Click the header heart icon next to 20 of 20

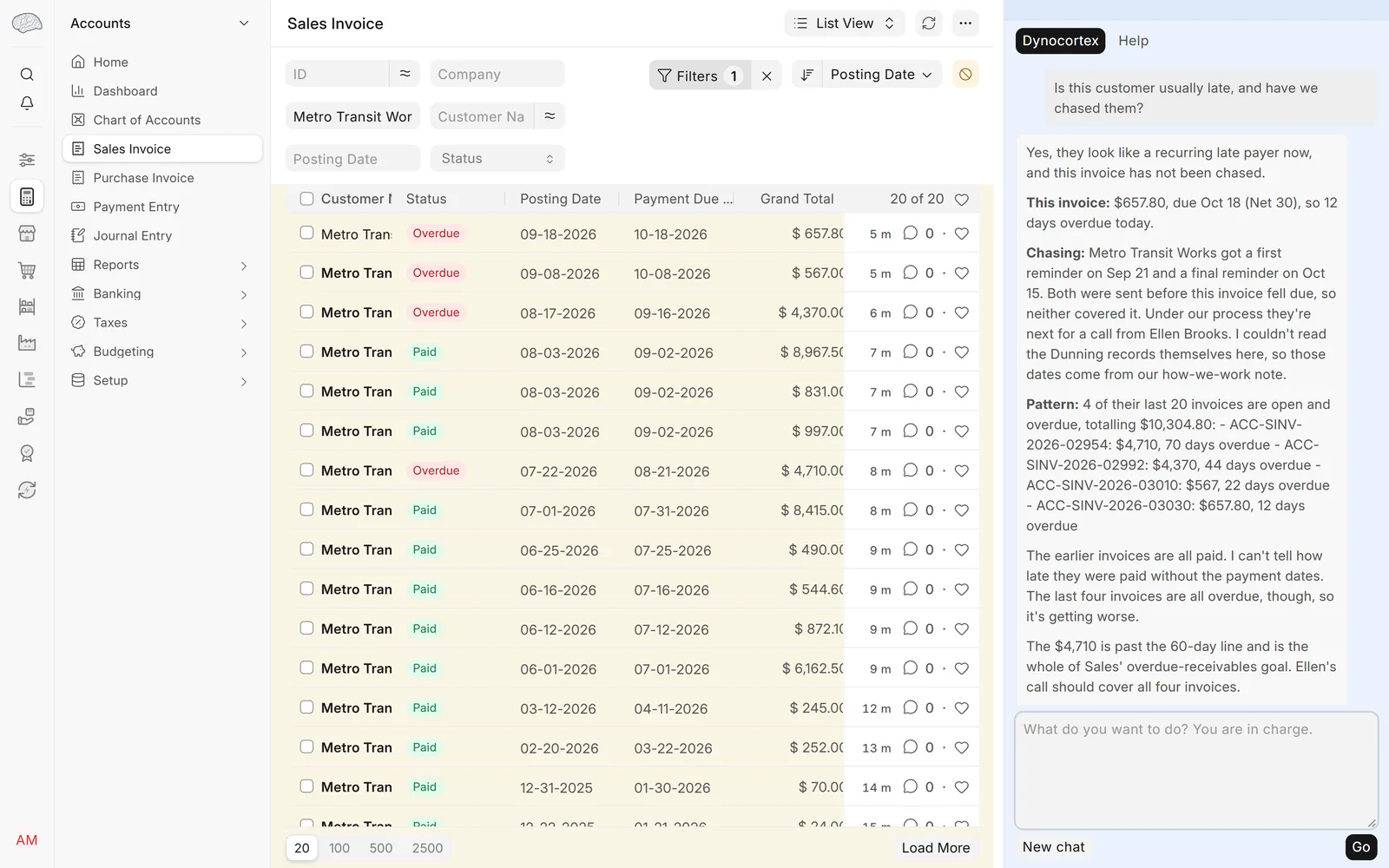pyautogui.click(x=962, y=200)
